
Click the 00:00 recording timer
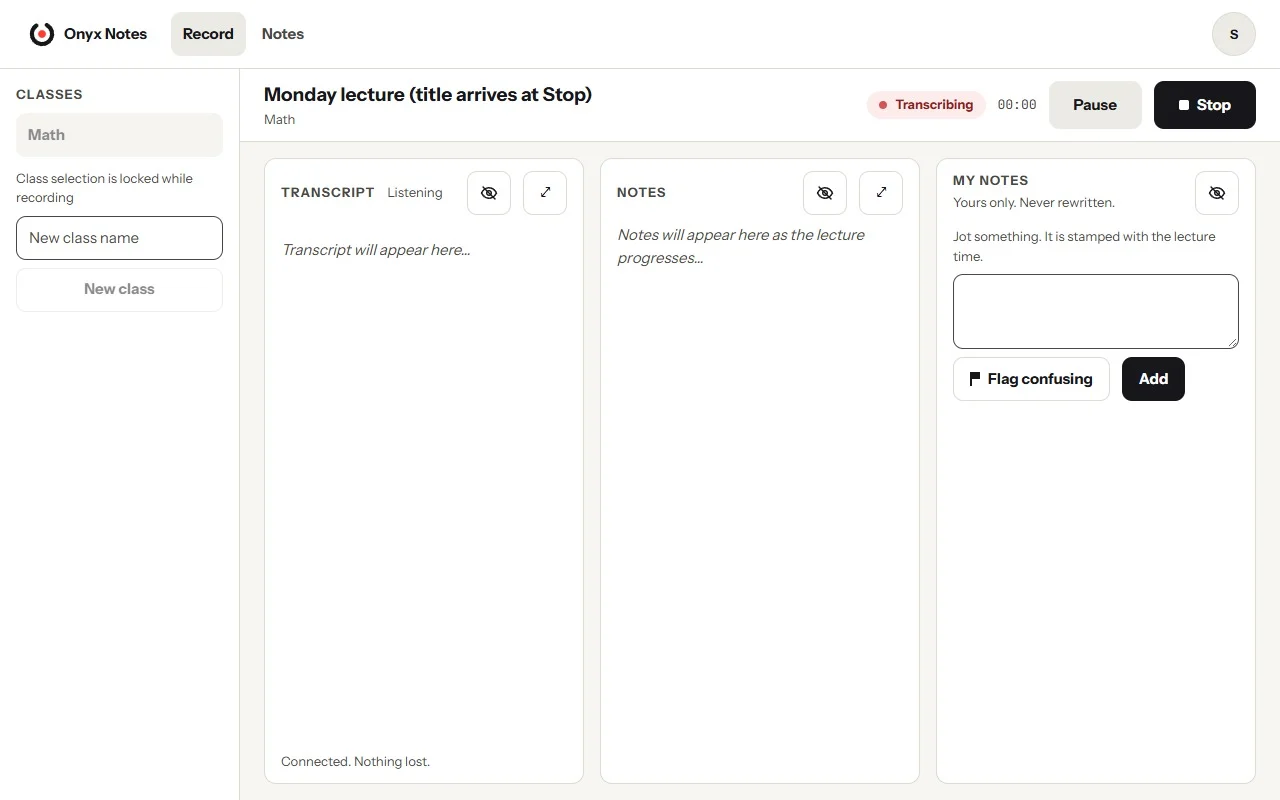(x=1017, y=105)
